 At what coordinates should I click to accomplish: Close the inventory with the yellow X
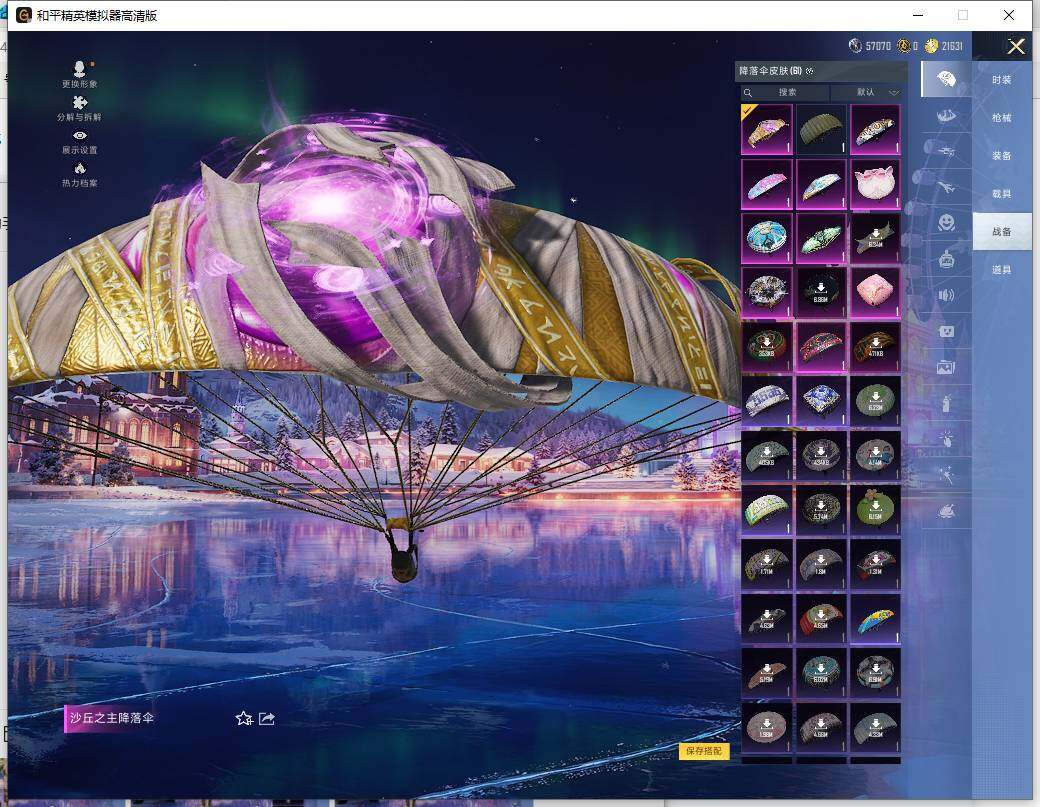click(x=1016, y=46)
